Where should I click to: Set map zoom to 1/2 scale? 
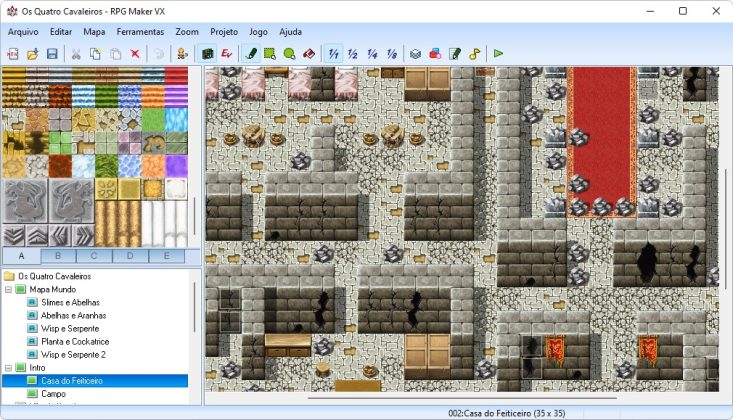tap(352, 54)
